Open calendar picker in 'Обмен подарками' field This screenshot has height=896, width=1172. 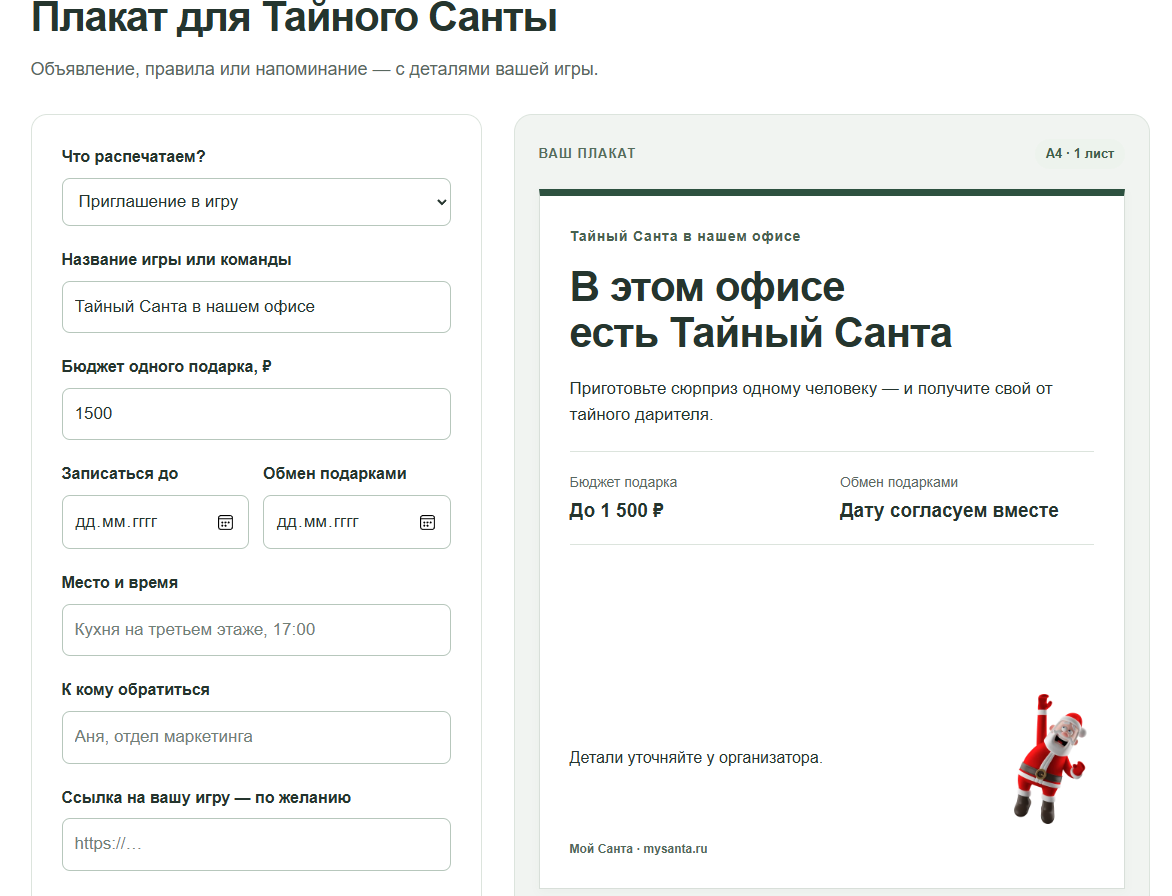click(x=428, y=522)
